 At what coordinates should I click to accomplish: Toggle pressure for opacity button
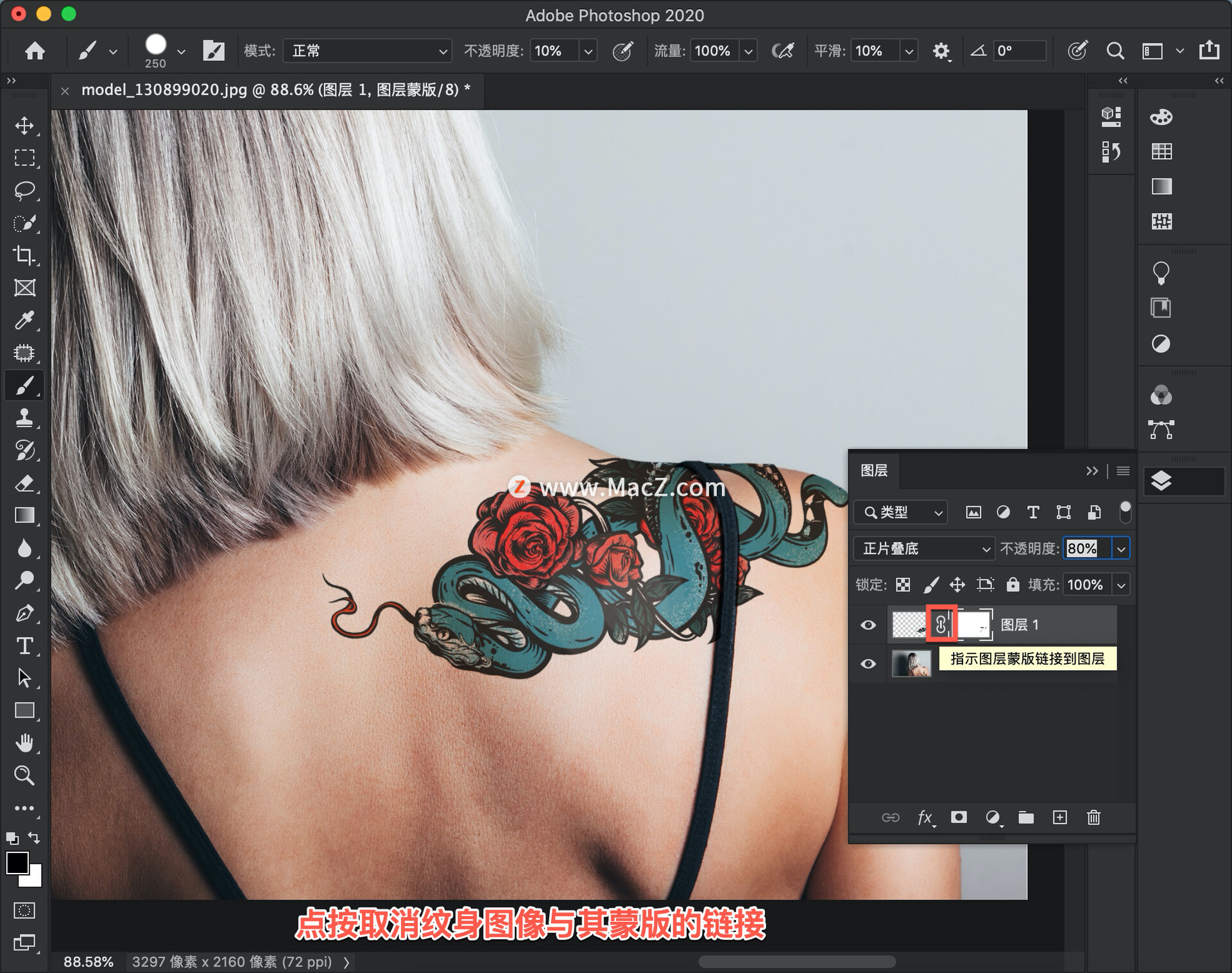[622, 51]
